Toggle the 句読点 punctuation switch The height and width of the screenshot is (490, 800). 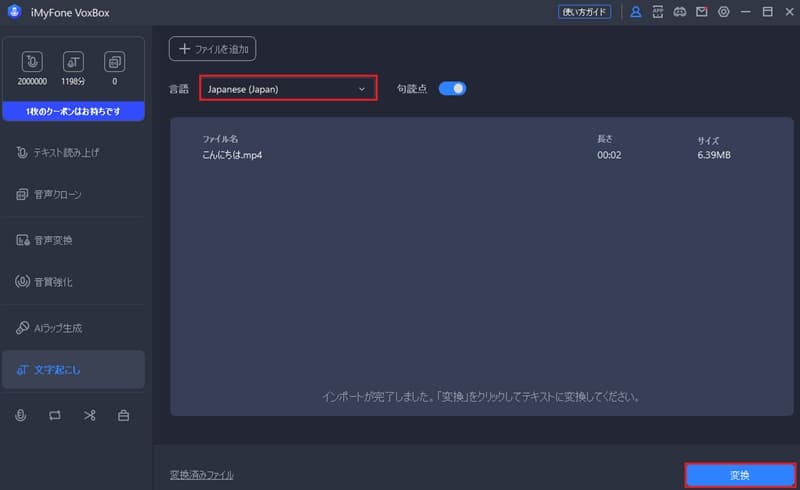452,89
